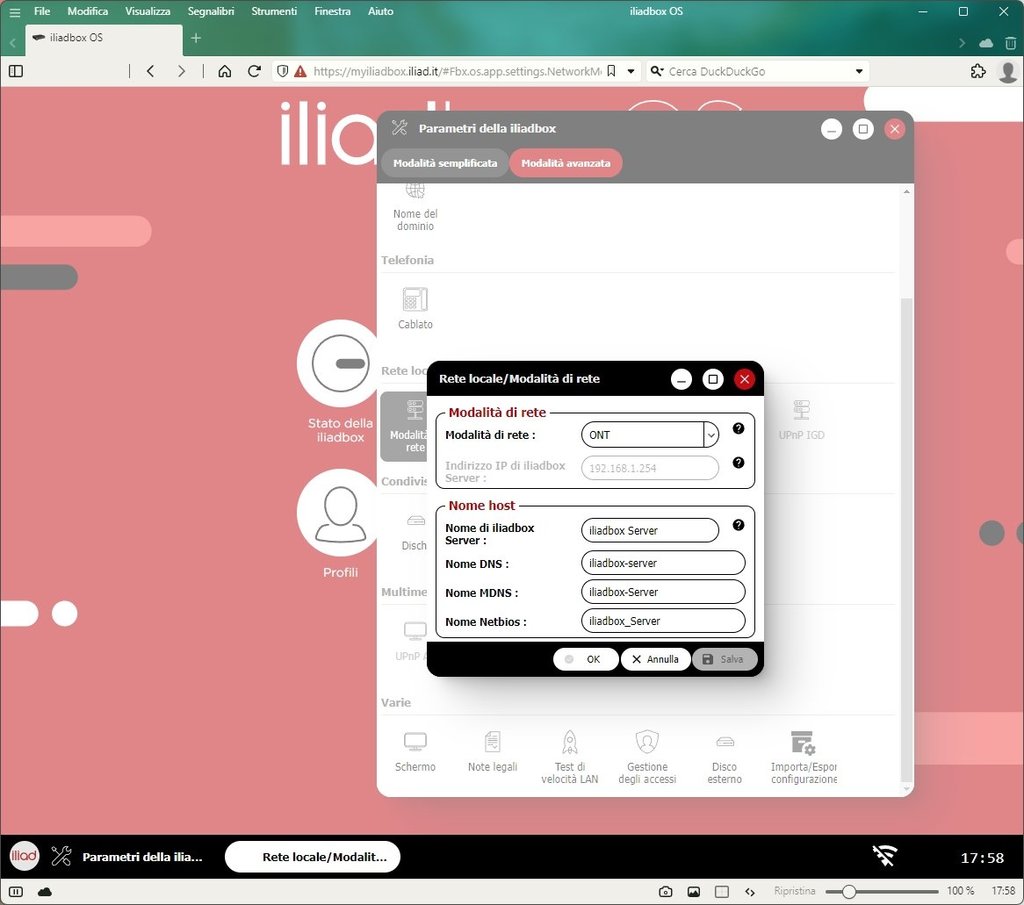Click the Salva button

pos(724,659)
